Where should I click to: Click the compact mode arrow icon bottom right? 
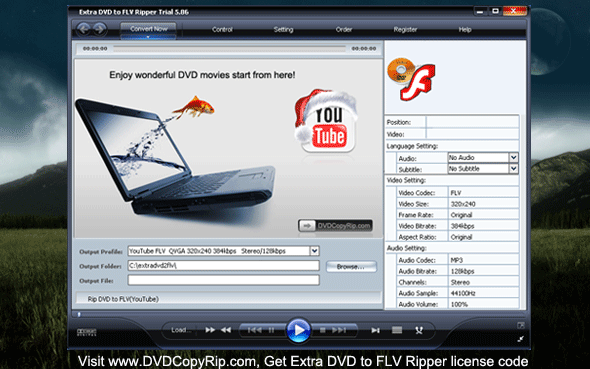(520, 339)
